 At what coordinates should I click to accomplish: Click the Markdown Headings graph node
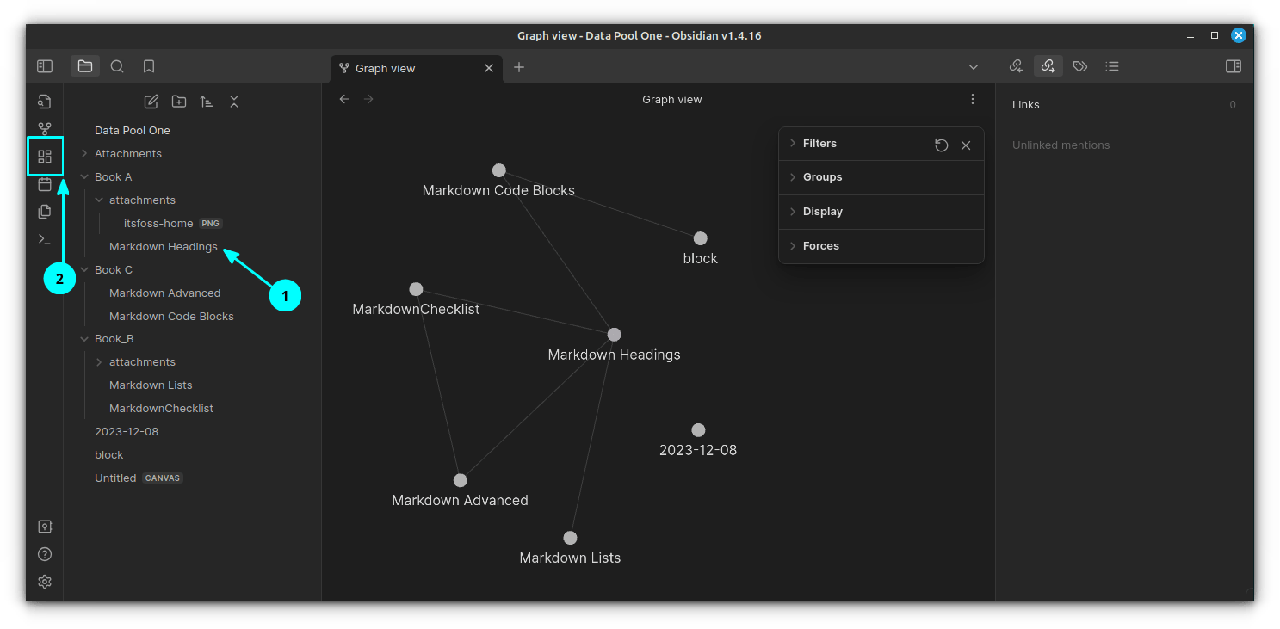[614, 334]
